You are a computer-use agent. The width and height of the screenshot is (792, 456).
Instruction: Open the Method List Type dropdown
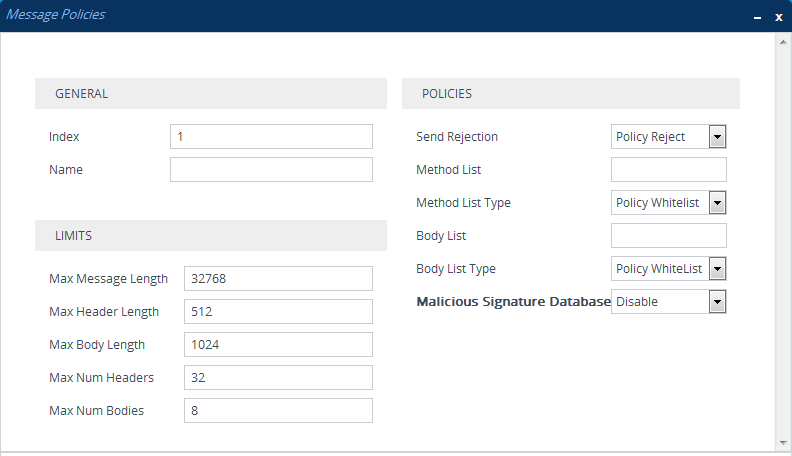pos(669,202)
